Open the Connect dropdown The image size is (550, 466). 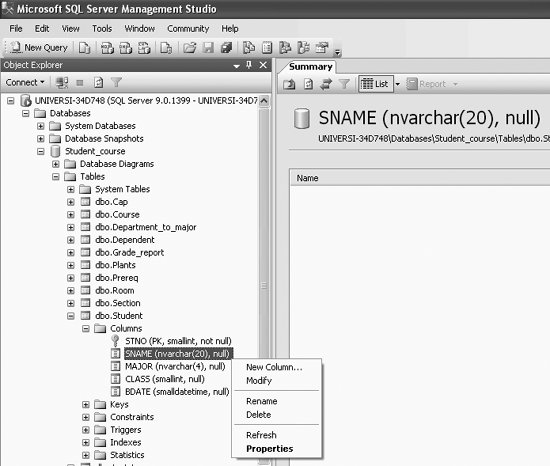(x=25, y=82)
